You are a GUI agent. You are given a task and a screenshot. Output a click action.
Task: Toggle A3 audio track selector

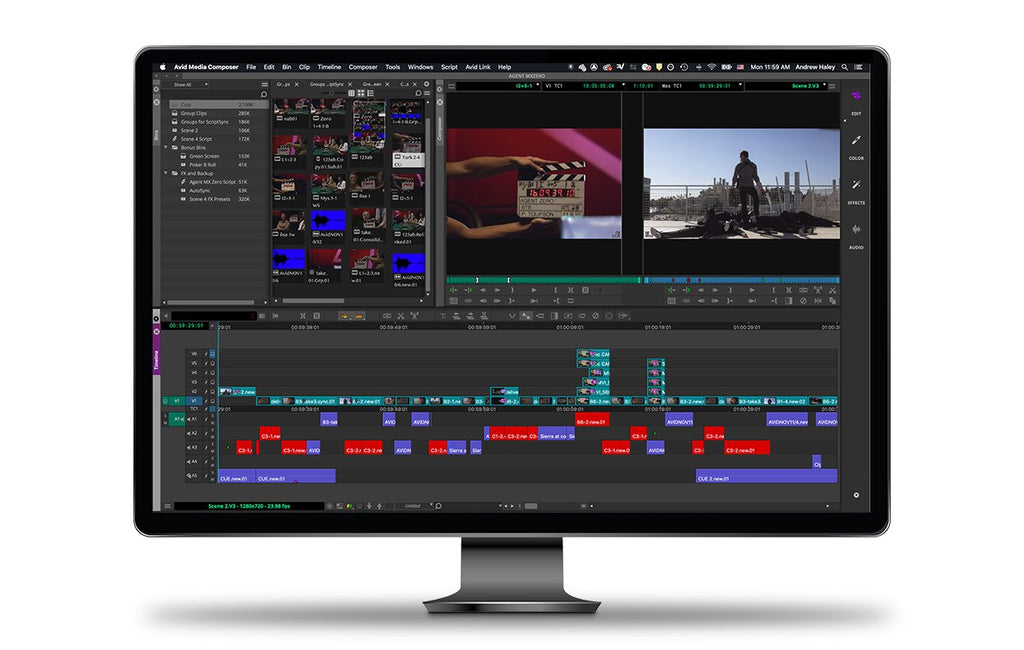pos(193,447)
